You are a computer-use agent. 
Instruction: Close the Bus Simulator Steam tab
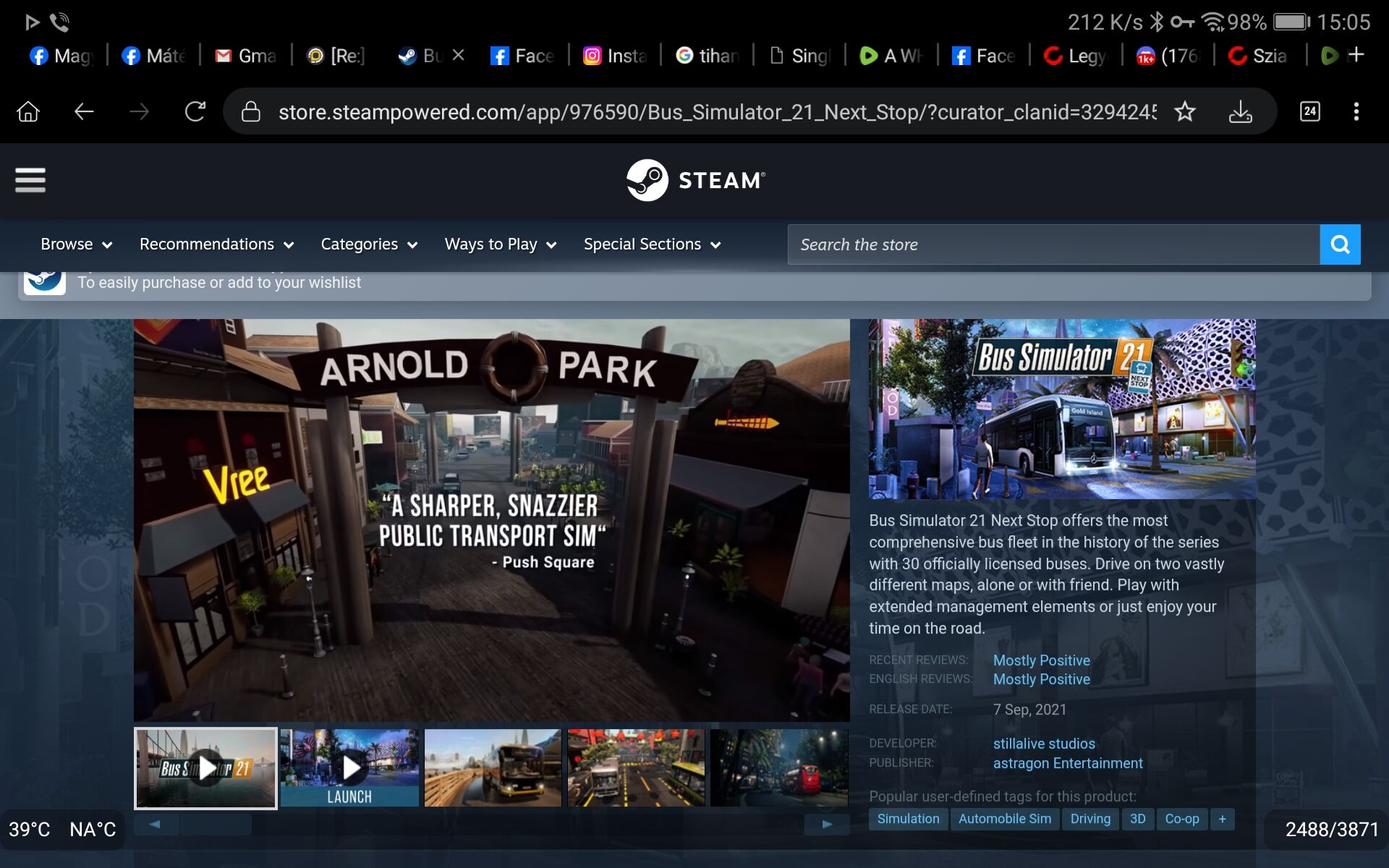point(458,55)
